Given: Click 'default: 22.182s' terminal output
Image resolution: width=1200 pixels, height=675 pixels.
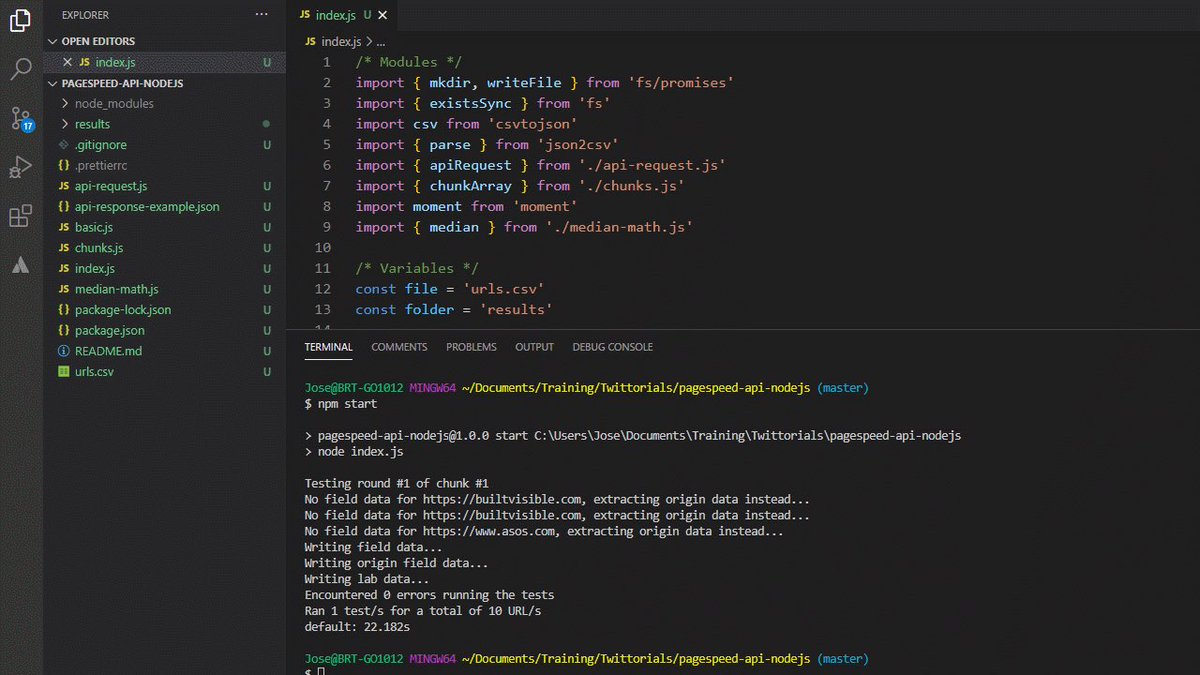Looking at the screenshot, I should coord(357,627).
